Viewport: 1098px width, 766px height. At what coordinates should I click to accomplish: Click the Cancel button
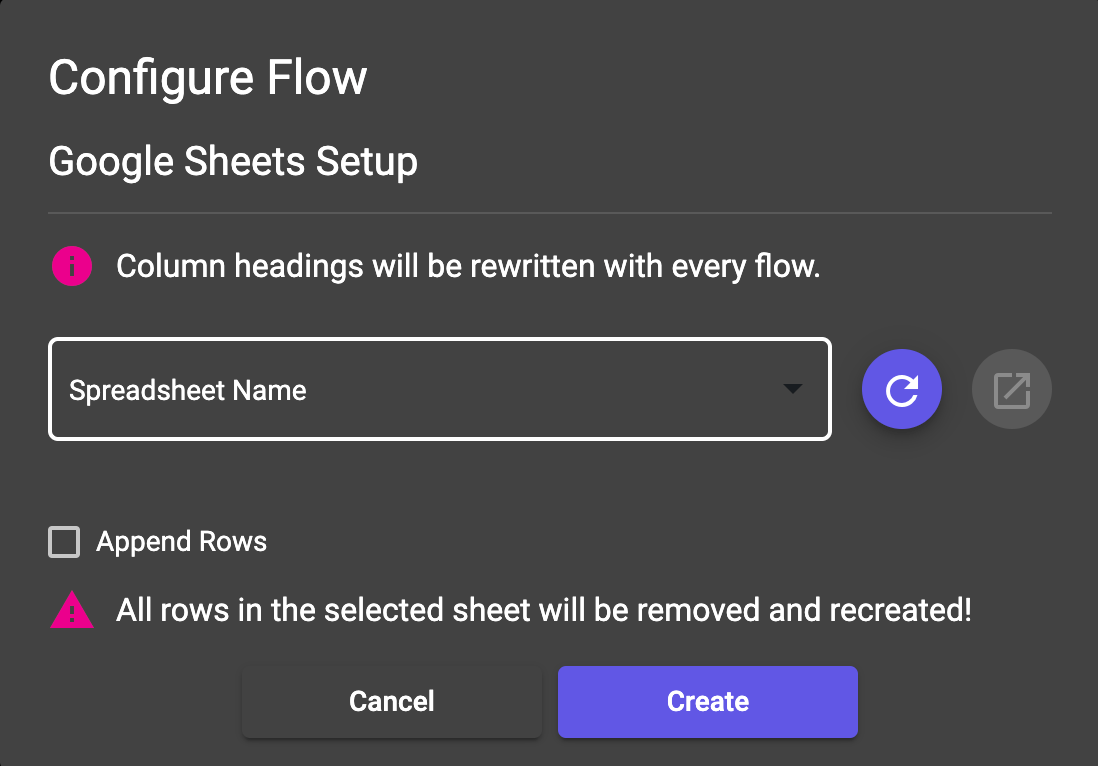[392, 702]
